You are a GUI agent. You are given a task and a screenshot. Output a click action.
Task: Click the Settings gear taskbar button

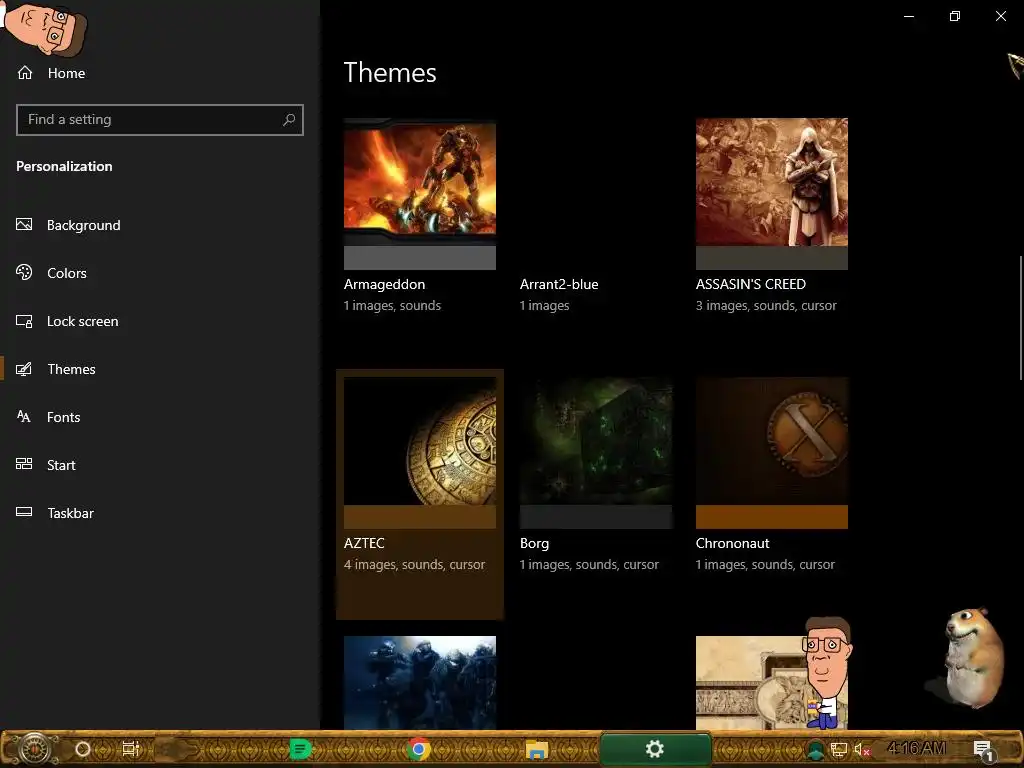coord(655,749)
